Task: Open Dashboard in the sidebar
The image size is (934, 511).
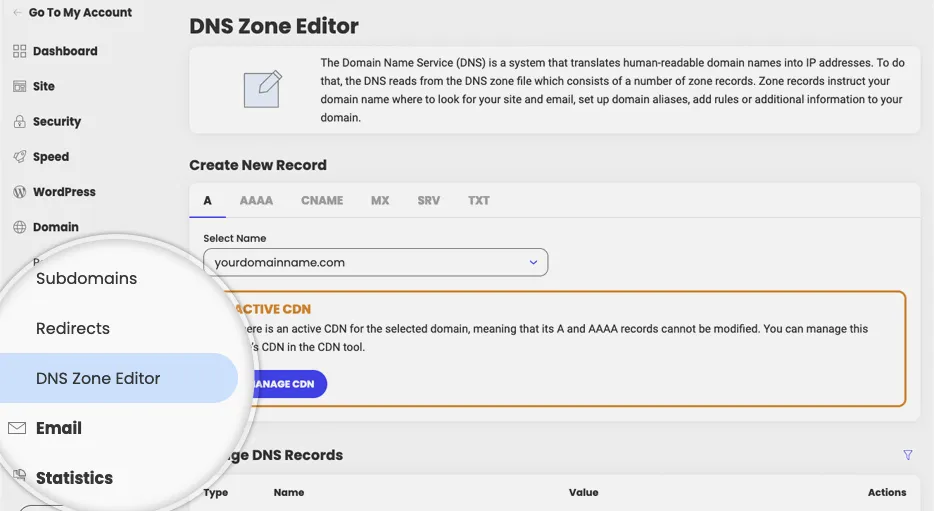Action: click(x=65, y=51)
